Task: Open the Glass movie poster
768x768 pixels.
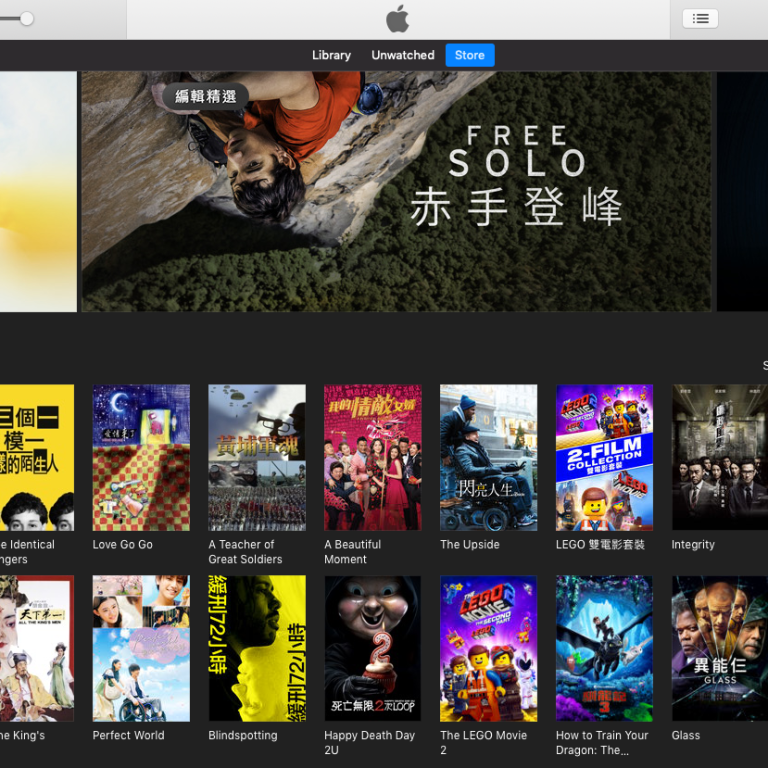Action: 720,648
